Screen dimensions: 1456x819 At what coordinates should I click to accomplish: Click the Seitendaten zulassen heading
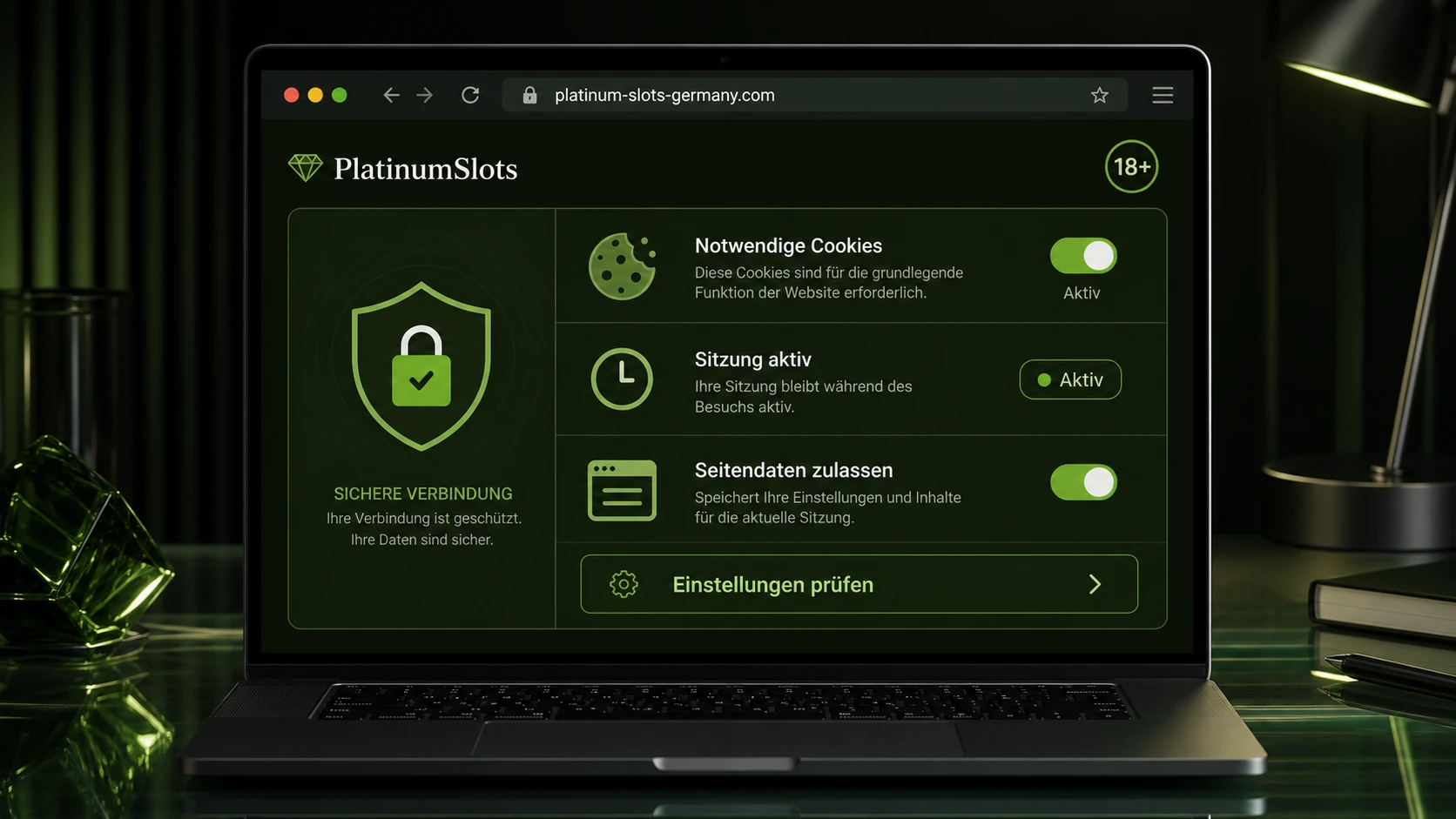793,470
